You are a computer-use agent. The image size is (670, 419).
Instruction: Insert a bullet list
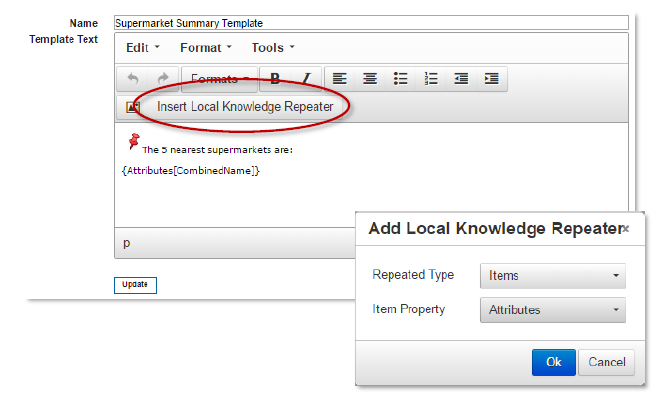tap(400, 79)
